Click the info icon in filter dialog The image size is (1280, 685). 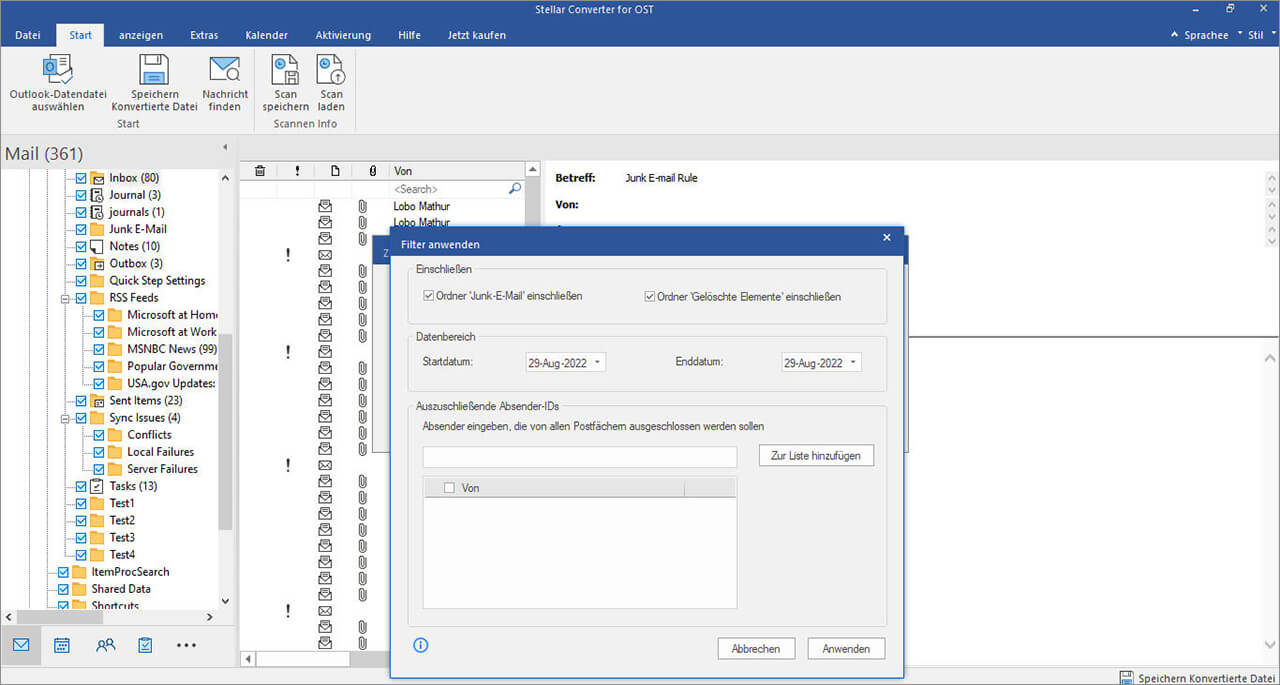tap(421, 645)
